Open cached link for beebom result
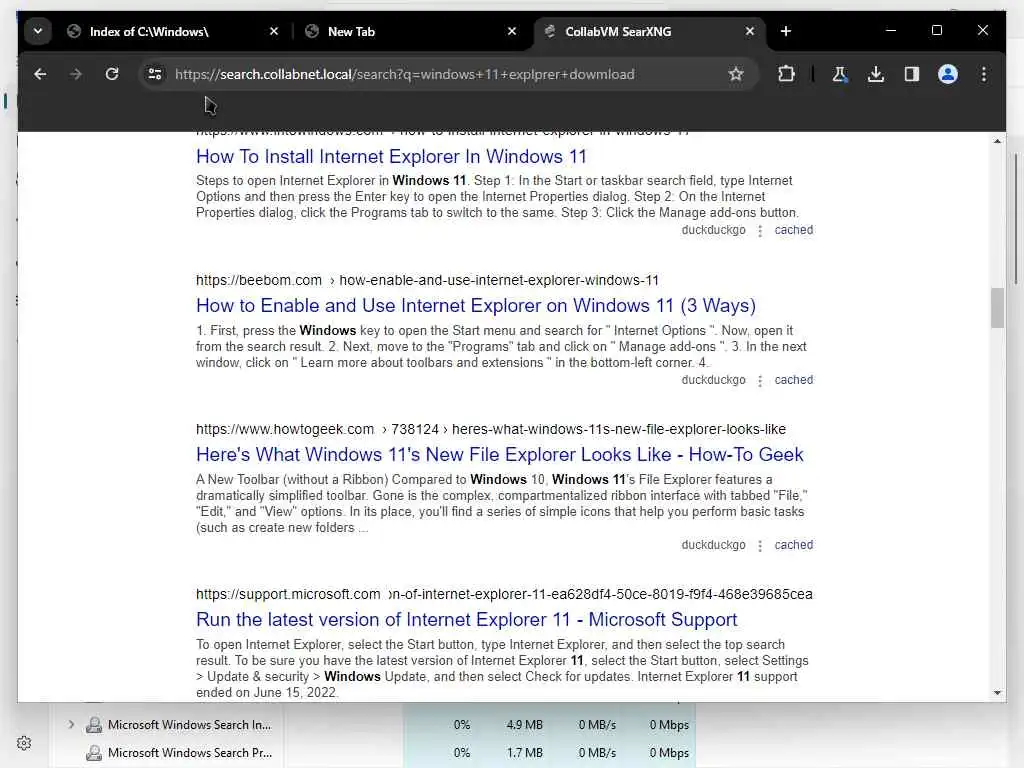1024x768 pixels. click(793, 380)
